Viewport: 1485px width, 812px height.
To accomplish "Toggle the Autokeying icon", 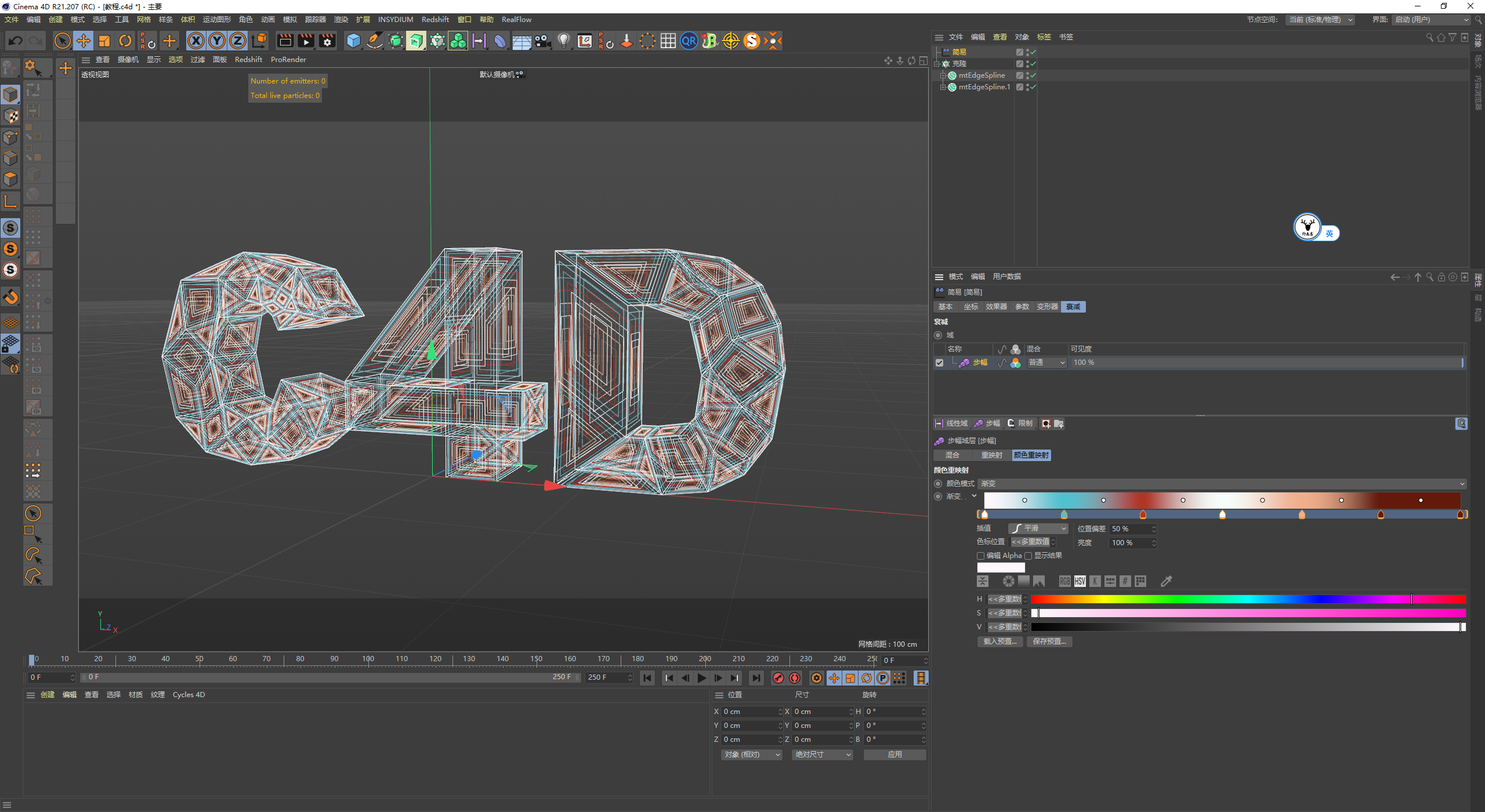I will (795, 678).
